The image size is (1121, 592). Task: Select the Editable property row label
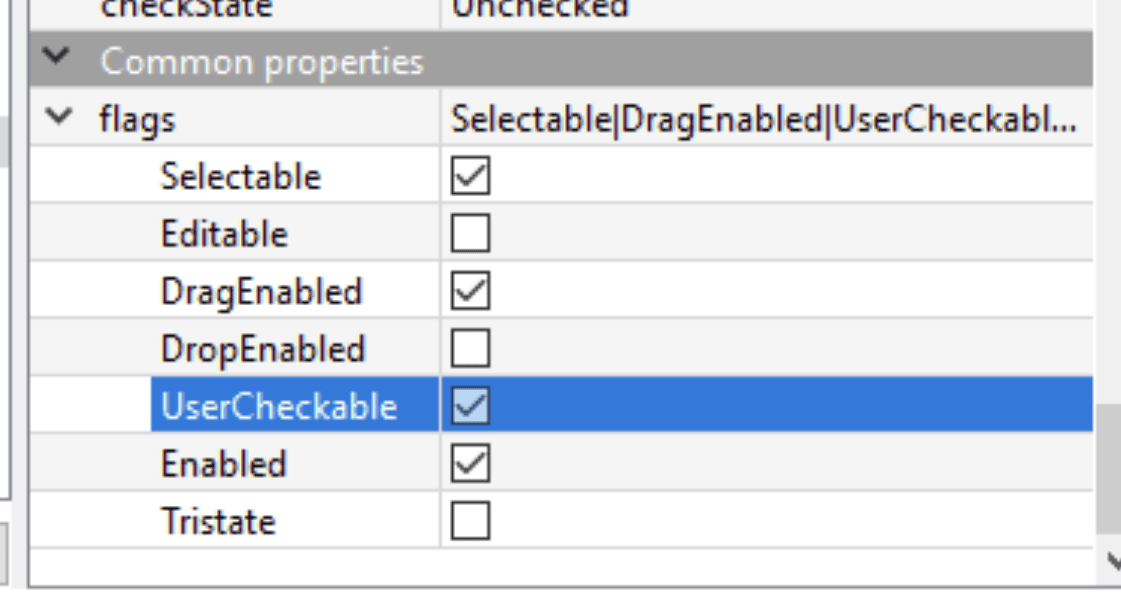click(224, 234)
